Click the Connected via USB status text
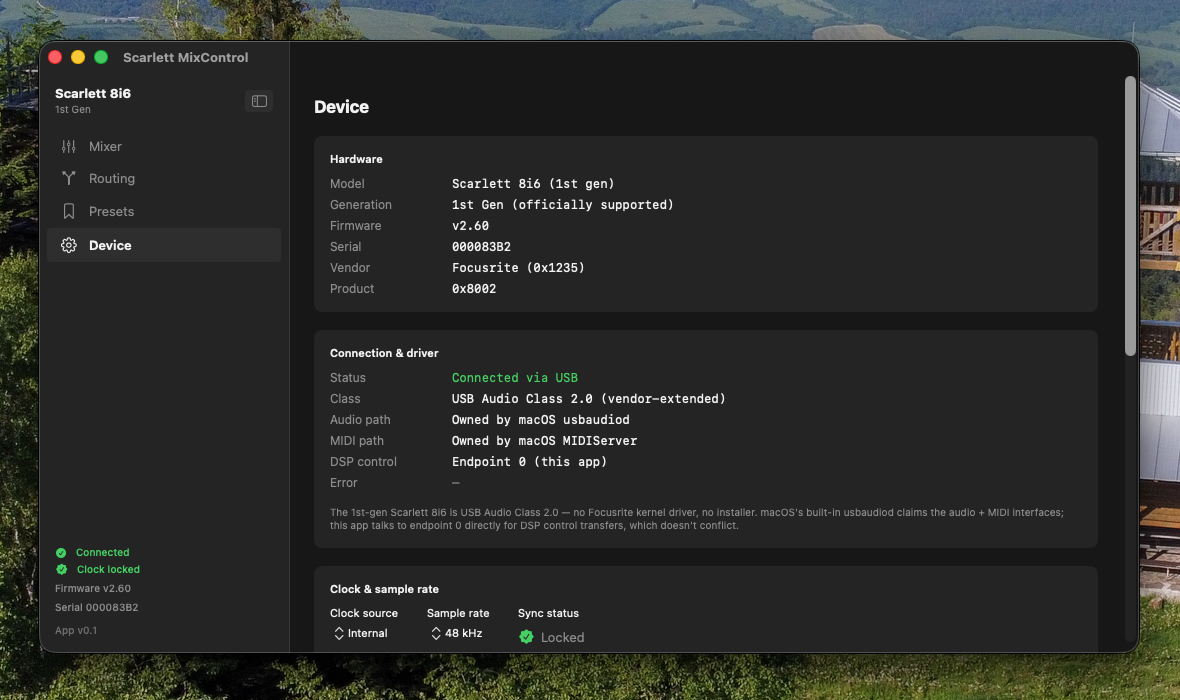 [515, 378]
